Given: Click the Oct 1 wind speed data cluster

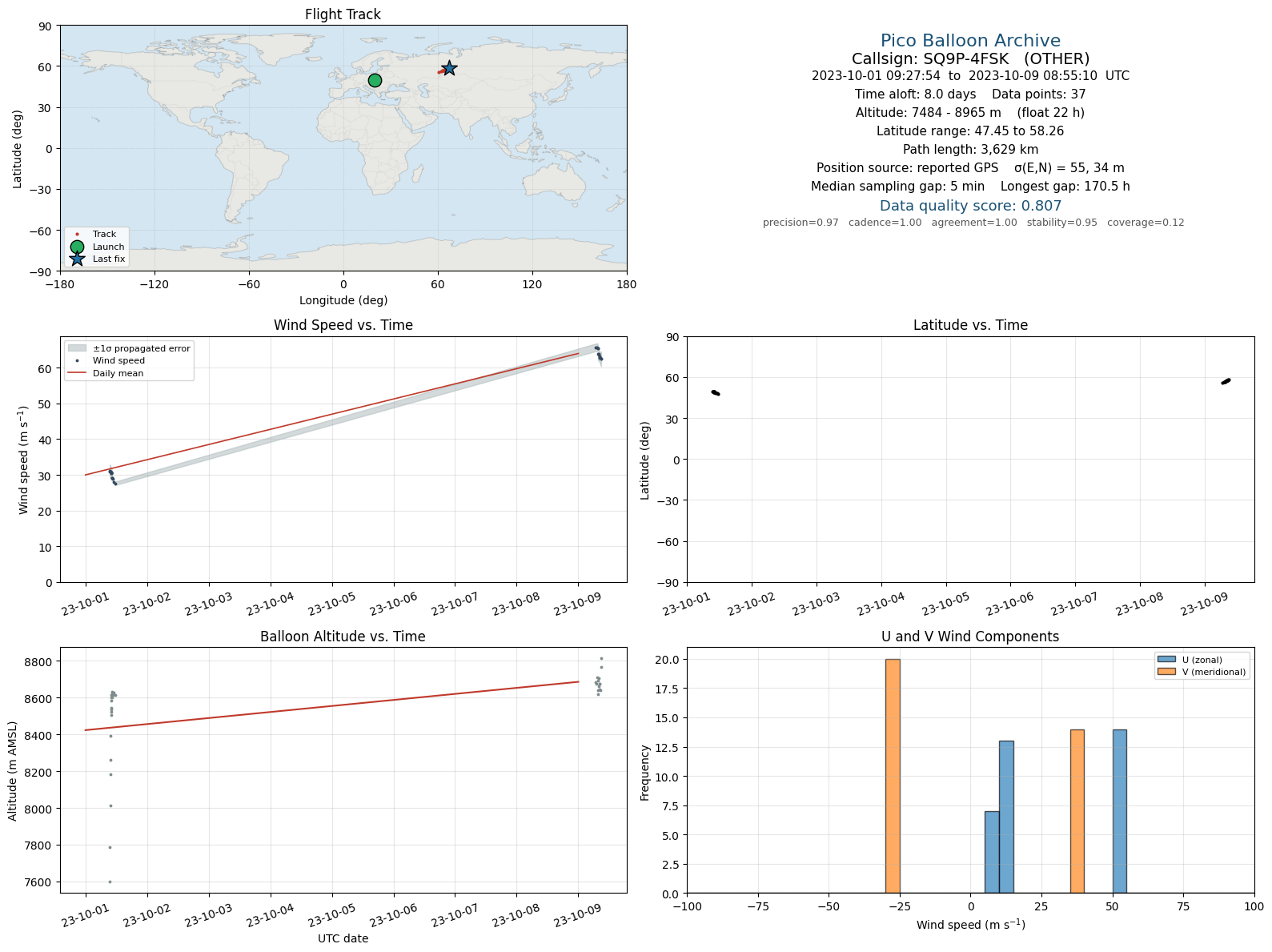Looking at the screenshot, I should click(112, 477).
